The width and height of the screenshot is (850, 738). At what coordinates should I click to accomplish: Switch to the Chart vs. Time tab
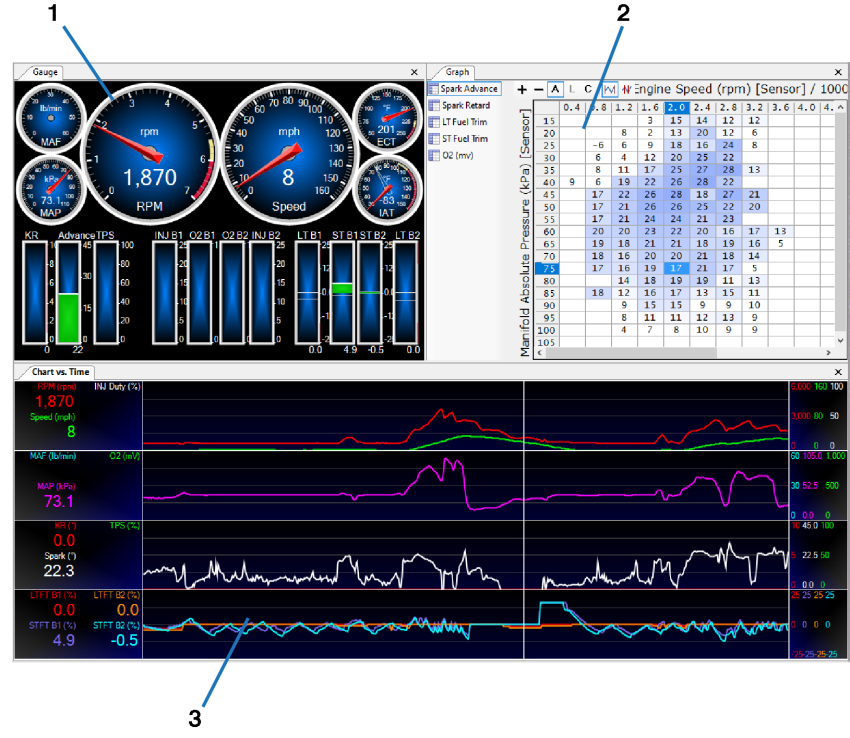(60, 372)
